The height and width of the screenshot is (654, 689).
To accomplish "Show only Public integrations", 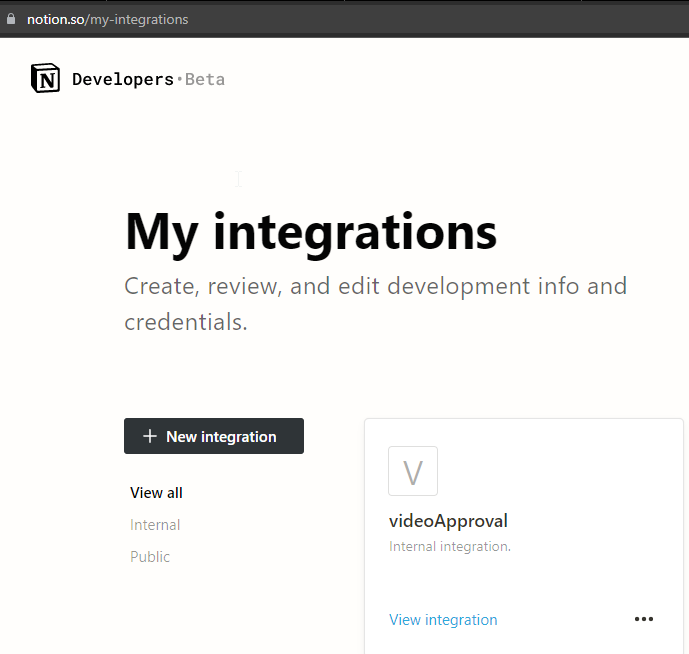I will (150, 556).
